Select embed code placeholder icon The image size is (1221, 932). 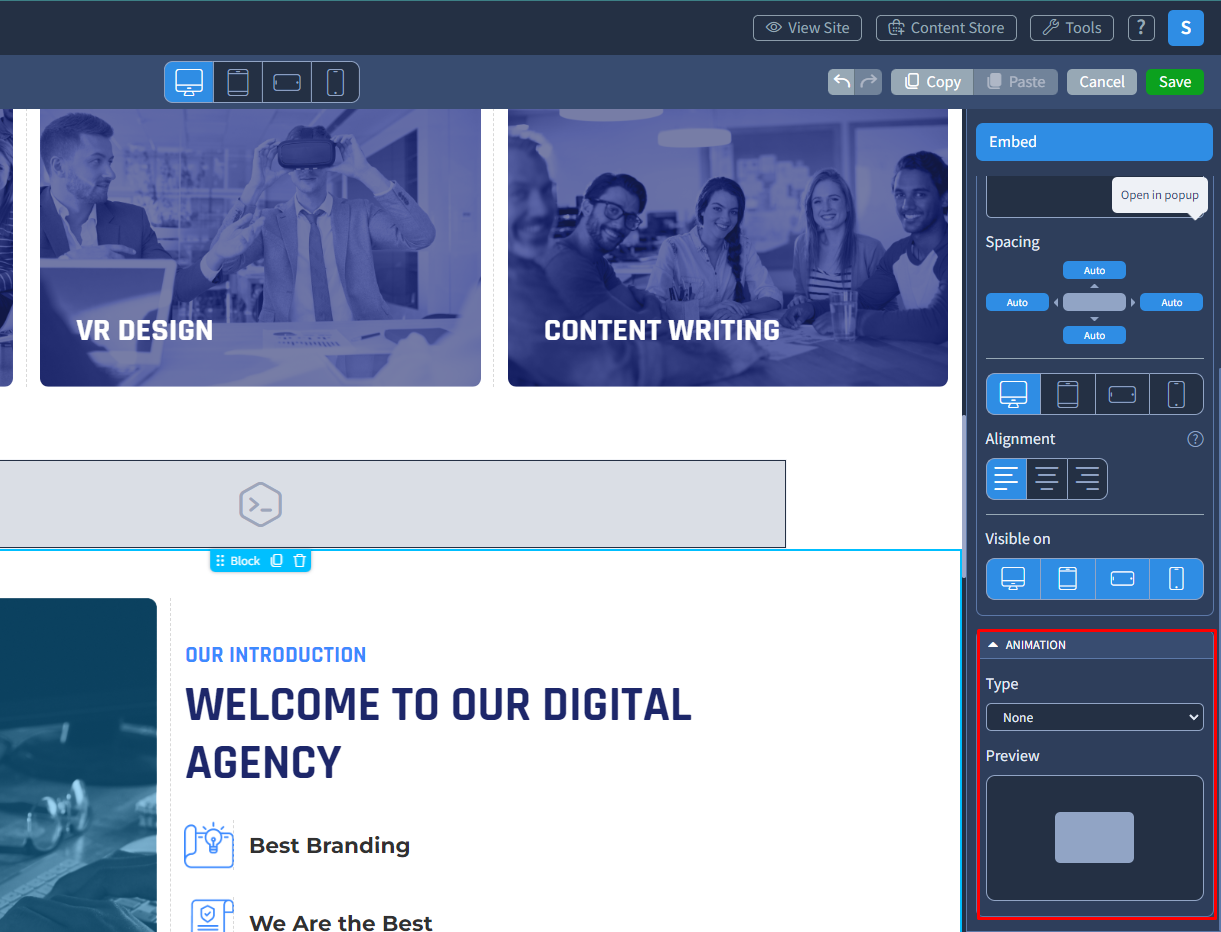coord(260,504)
